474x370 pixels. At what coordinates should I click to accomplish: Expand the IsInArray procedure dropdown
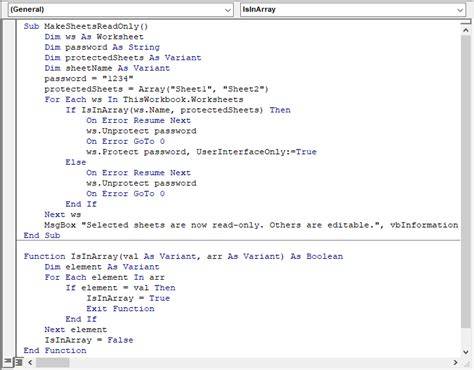(x=353, y=10)
